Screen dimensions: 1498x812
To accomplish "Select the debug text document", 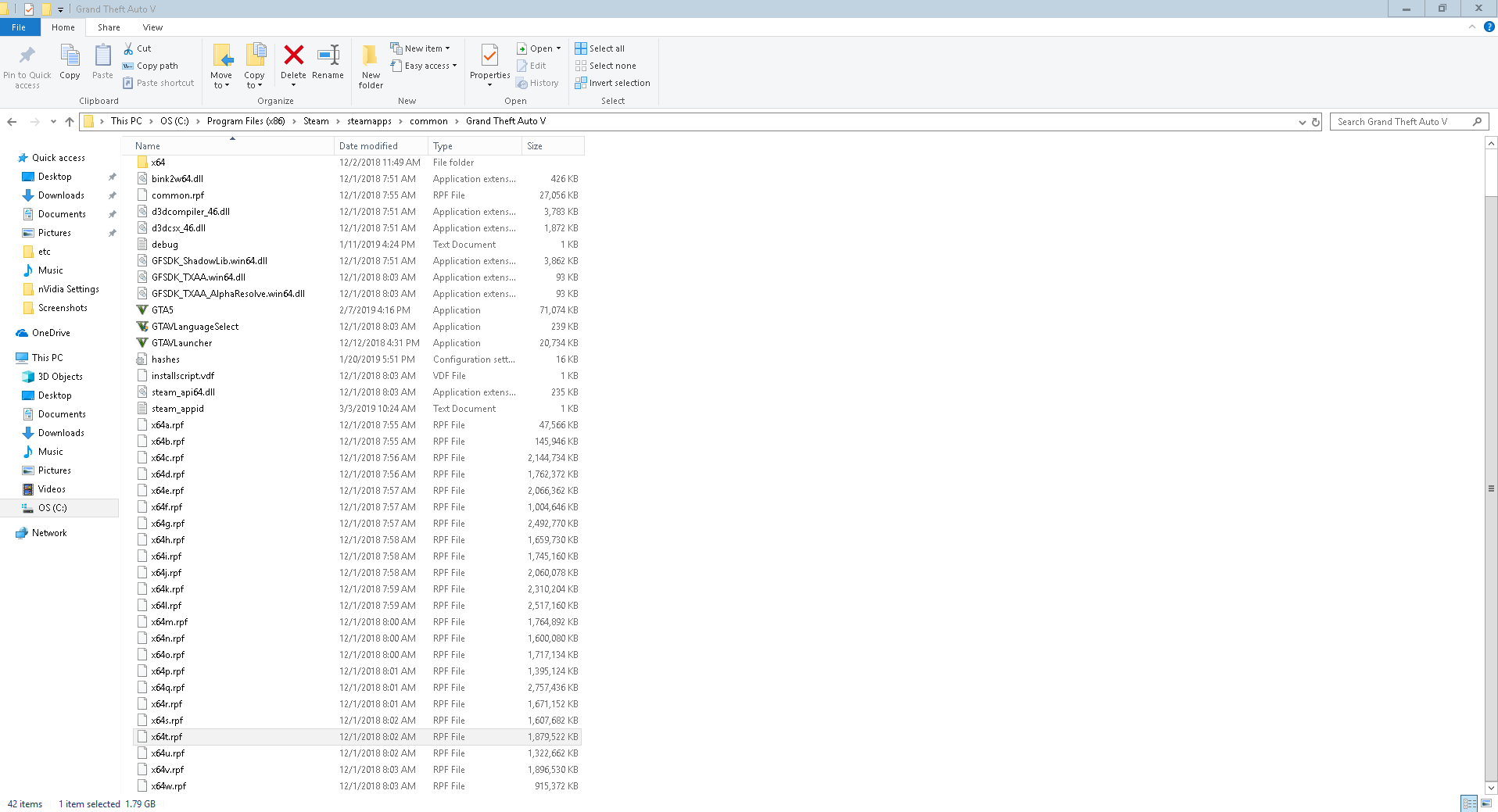I will (357, 245).
